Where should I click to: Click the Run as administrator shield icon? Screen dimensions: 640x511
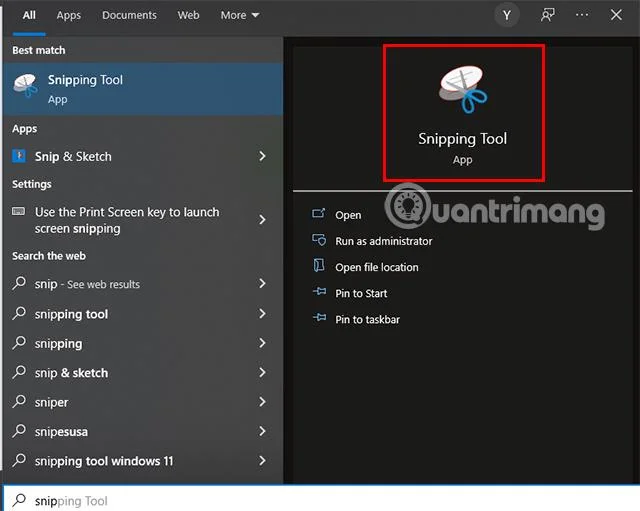pos(319,240)
